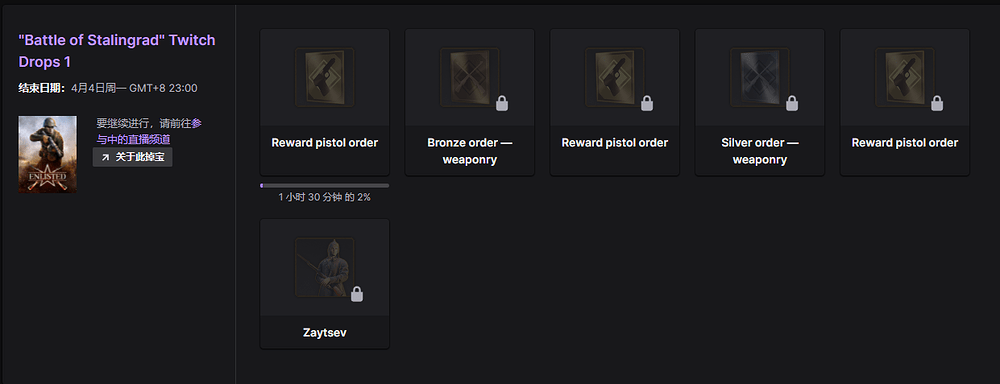Click the lock icon on Zaytsev reward
The height and width of the screenshot is (384, 1000).
tap(357, 293)
